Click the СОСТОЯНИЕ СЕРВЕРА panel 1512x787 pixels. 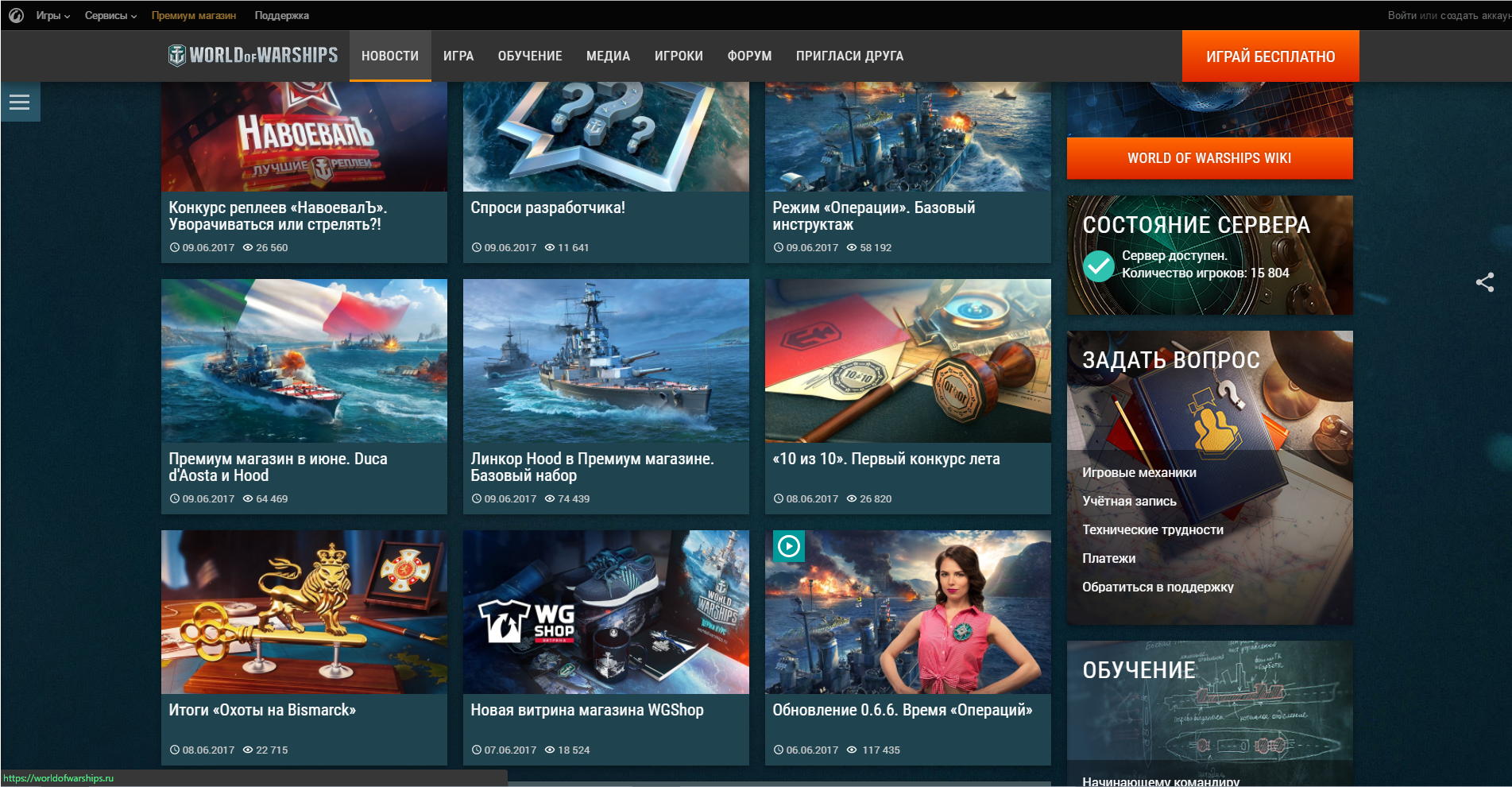[x=1210, y=255]
